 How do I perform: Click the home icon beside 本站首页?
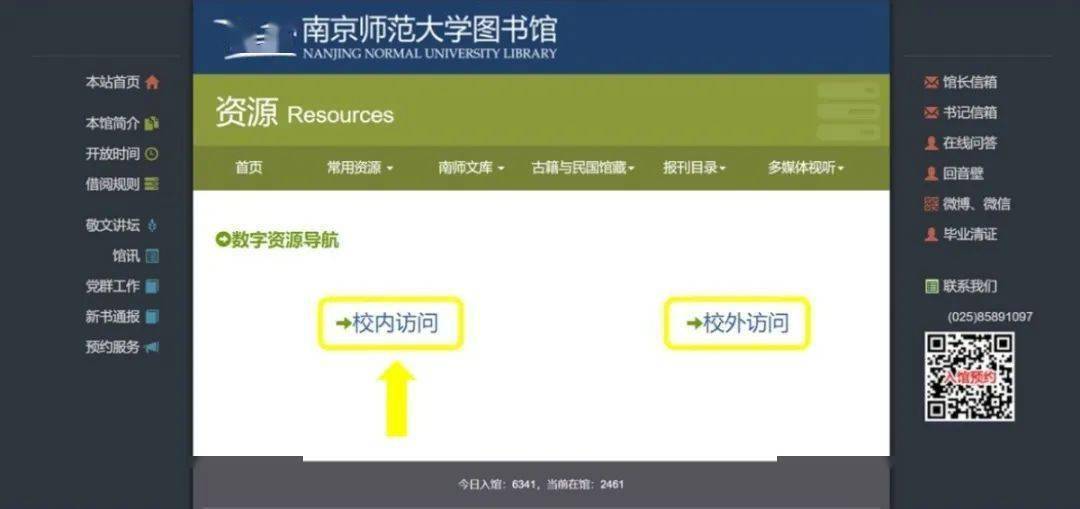tap(152, 83)
